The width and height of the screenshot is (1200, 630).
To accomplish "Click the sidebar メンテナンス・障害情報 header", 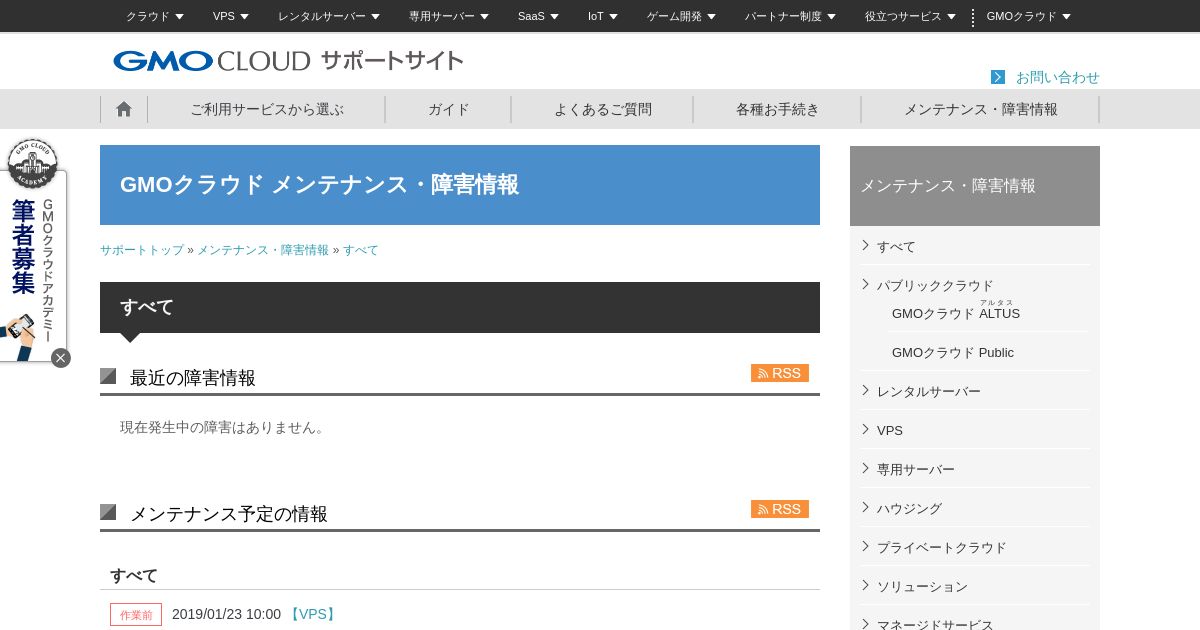I will (x=975, y=186).
